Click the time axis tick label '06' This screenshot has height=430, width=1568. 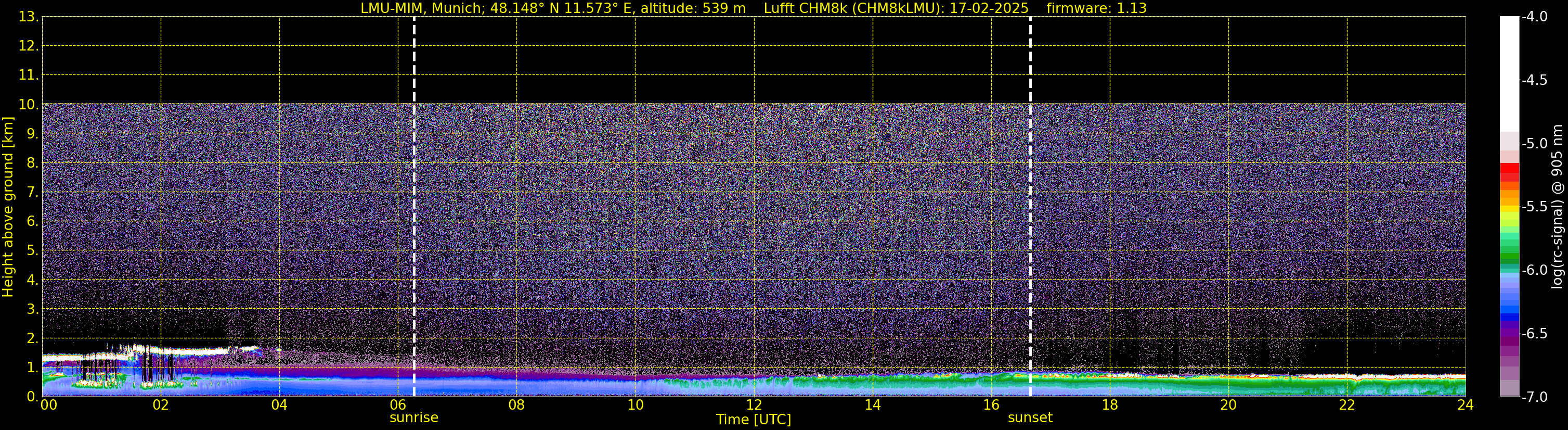pos(398,405)
